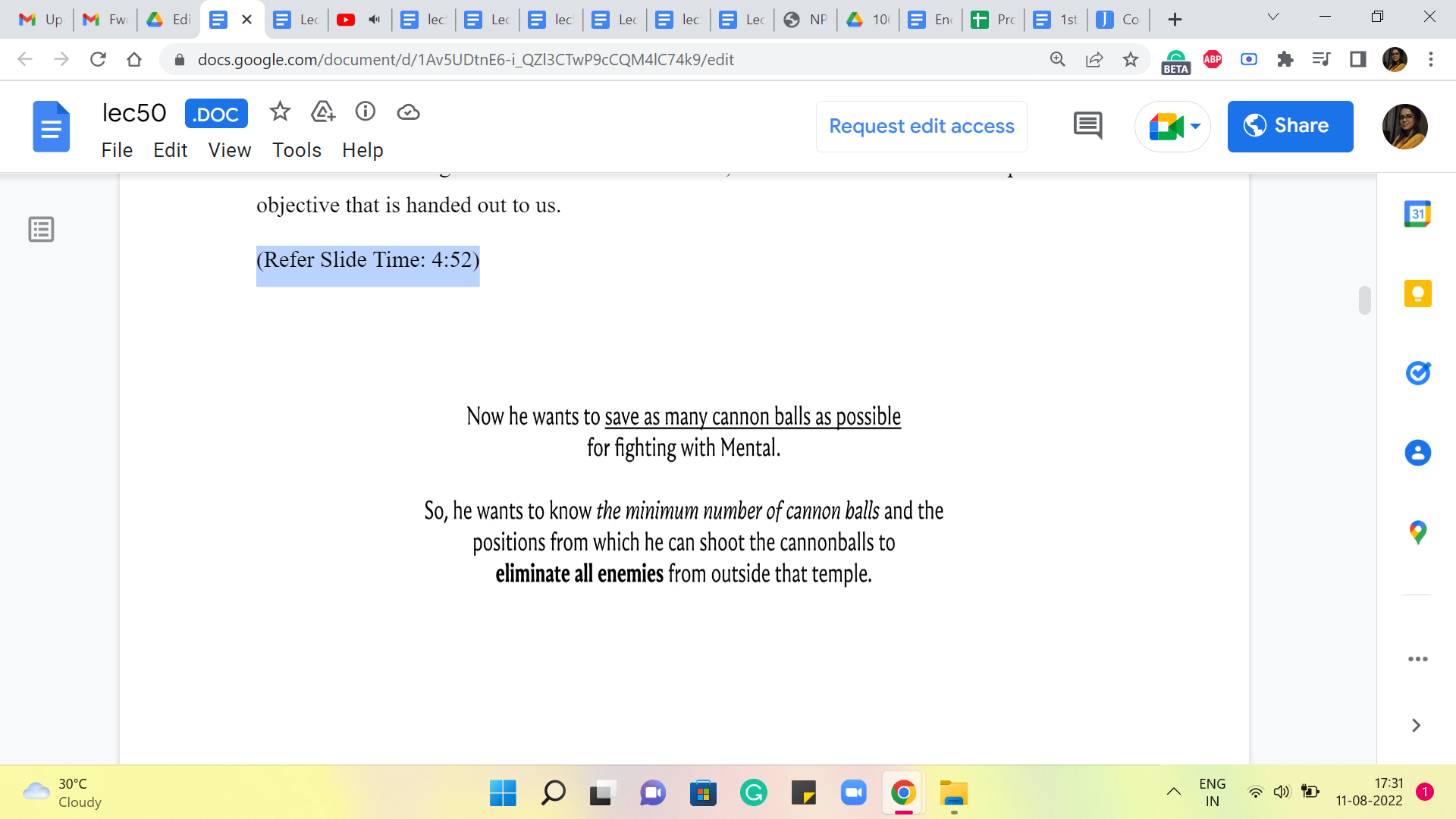The image size is (1456, 819).
Task: Mute the YouTube tab audio
Action: tap(374, 20)
